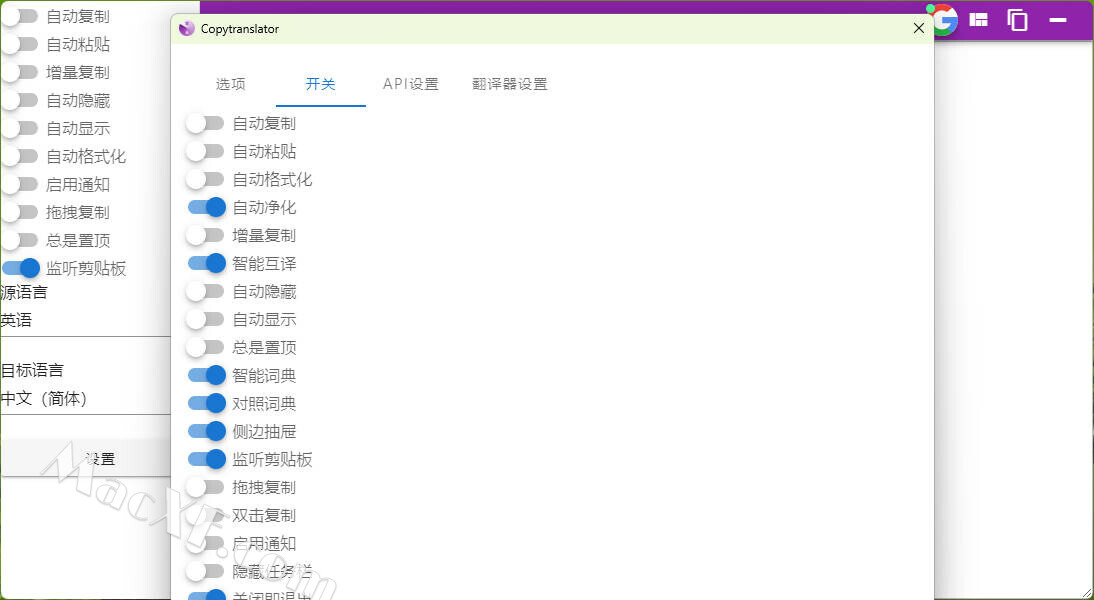Click the resize grip at window bottom-right corner
This screenshot has height=600, width=1094.
pyautogui.click(x=1086, y=592)
